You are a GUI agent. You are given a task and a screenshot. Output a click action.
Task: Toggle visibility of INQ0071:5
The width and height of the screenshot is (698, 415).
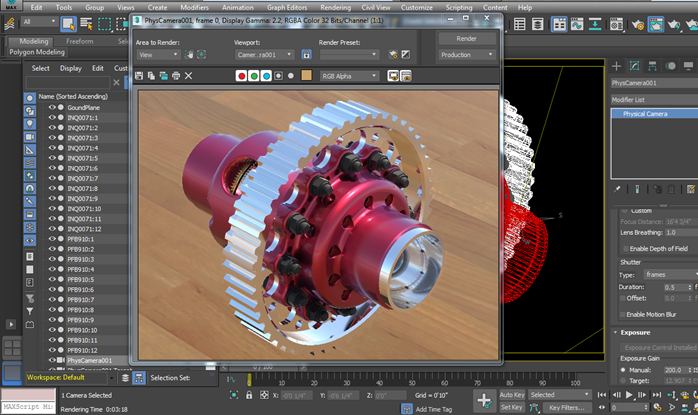coord(52,158)
